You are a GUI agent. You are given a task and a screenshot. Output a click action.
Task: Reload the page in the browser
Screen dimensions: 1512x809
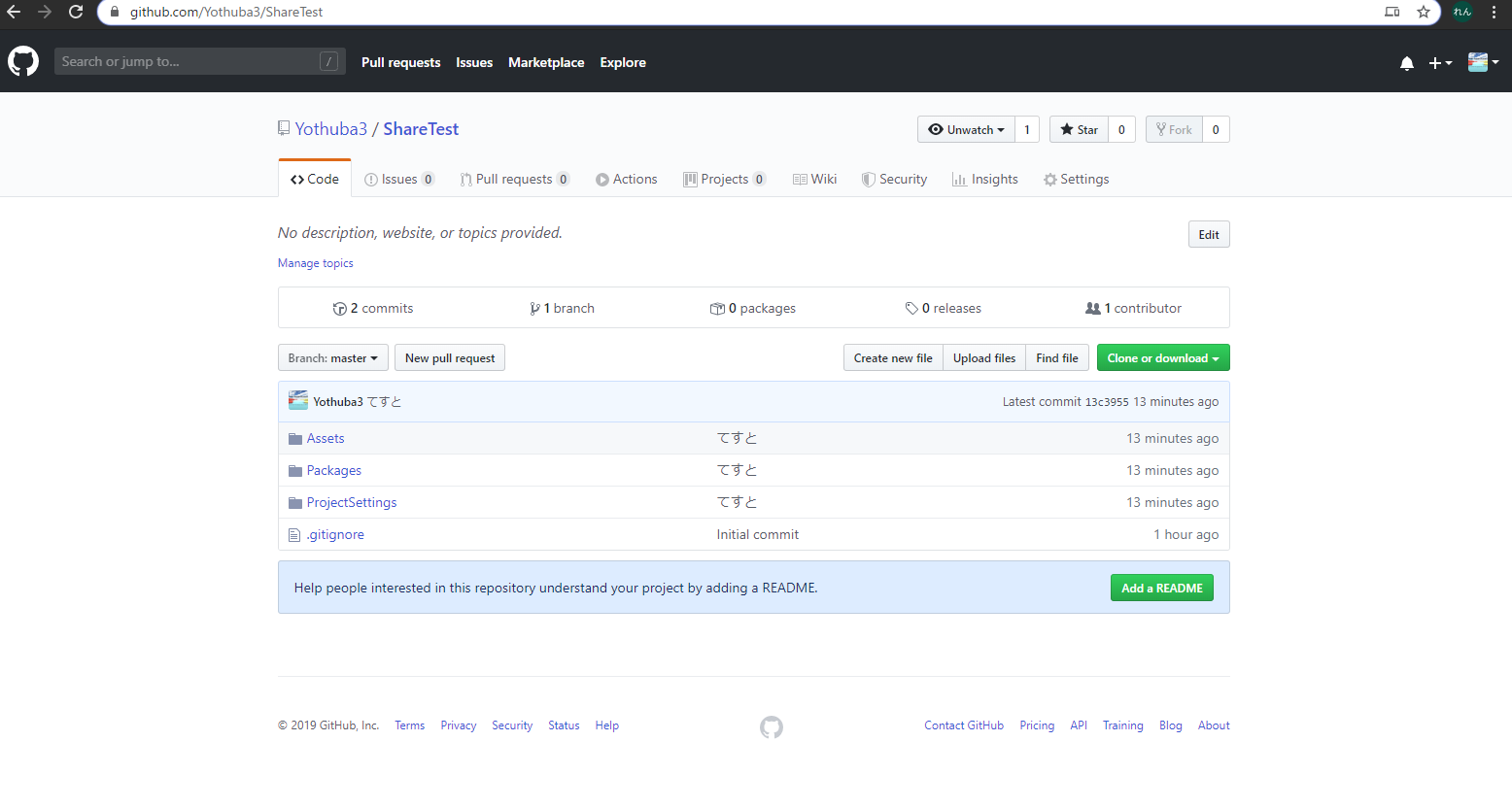click(x=76, y=12)
